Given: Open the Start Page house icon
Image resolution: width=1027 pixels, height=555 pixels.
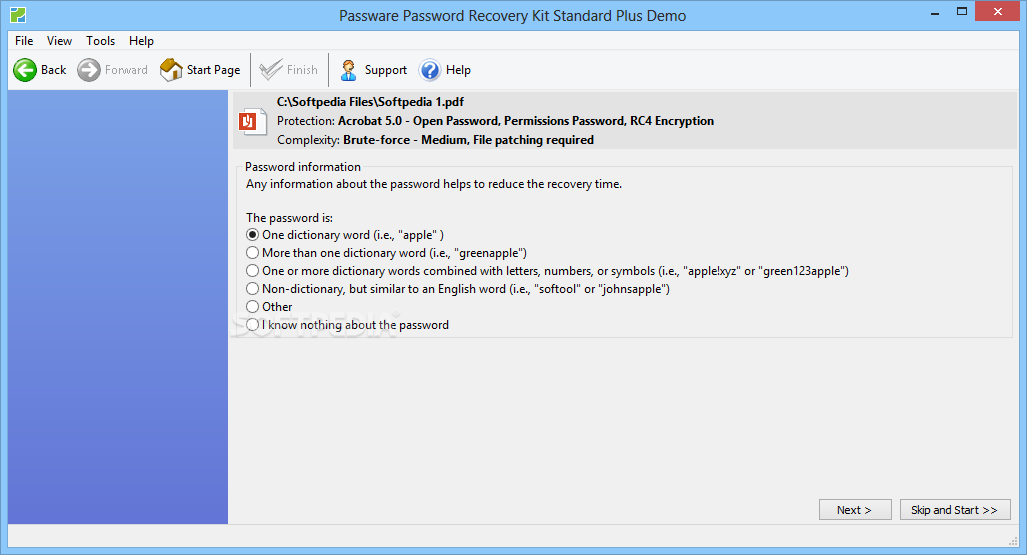Looking at the screenshot, I should pos(171,69).
